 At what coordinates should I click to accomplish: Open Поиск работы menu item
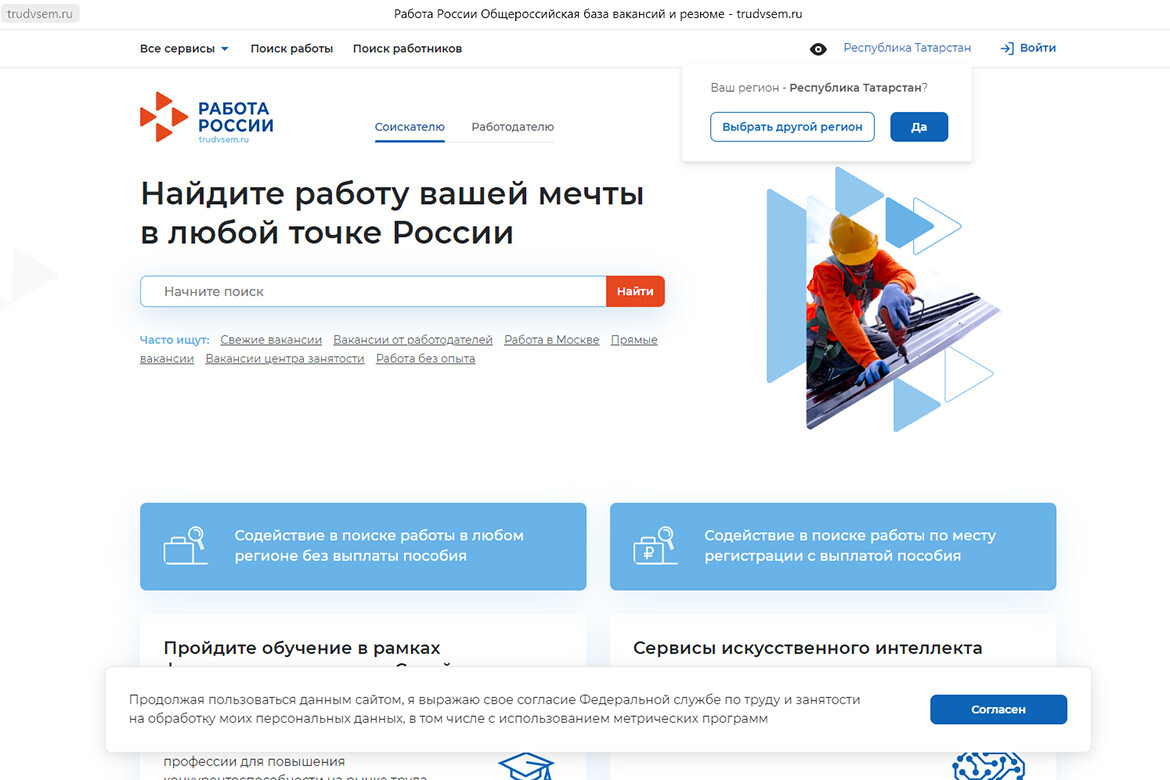point(291,49)
